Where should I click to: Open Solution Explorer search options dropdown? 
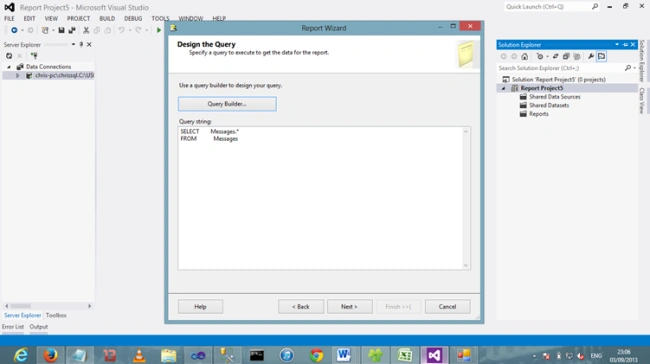635,68
